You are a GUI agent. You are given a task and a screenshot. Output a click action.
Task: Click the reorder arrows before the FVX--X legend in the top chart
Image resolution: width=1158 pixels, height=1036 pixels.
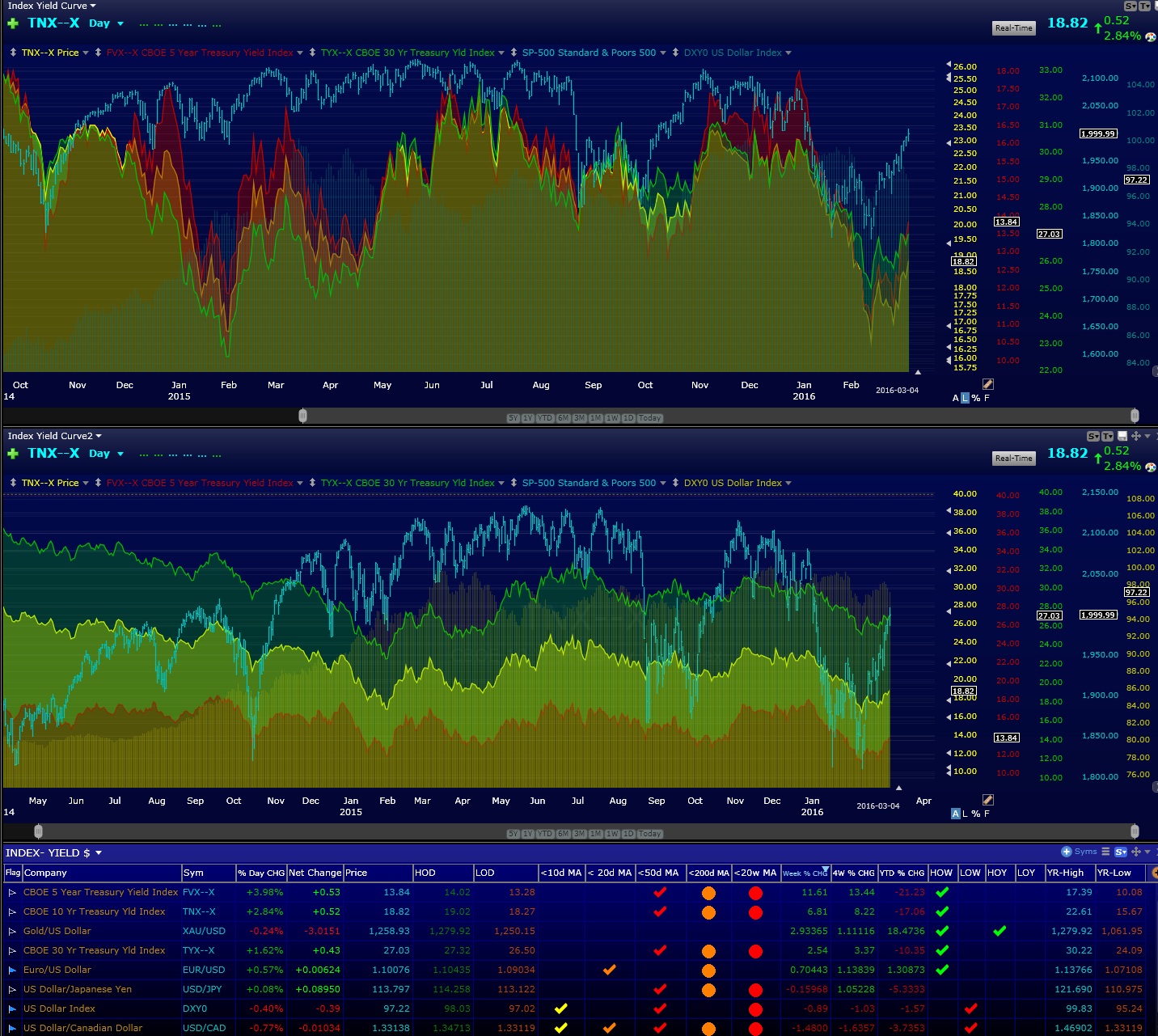[98, 53]
